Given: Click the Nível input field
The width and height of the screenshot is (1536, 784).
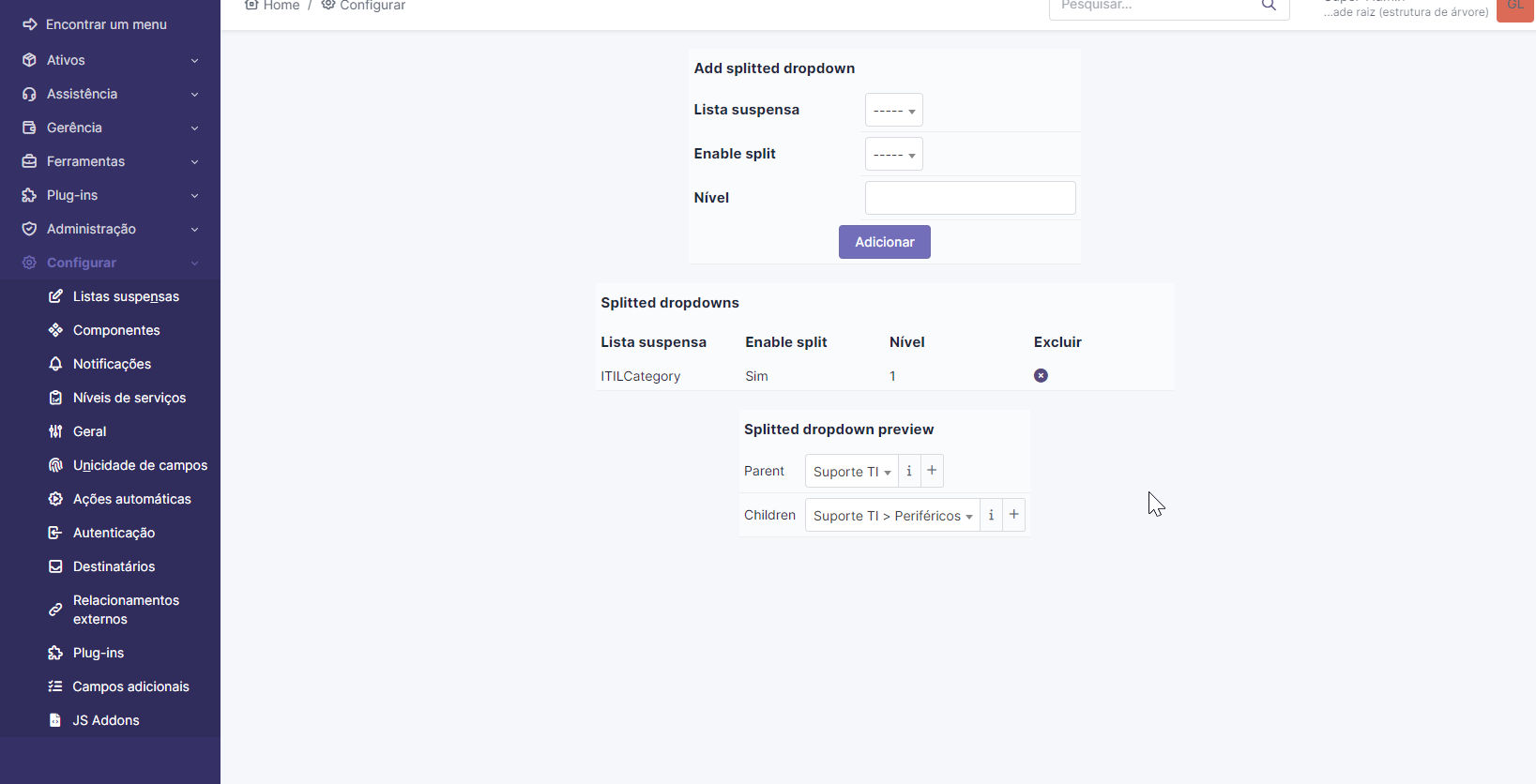Looking at the screenshot, I should coord(970,198).
